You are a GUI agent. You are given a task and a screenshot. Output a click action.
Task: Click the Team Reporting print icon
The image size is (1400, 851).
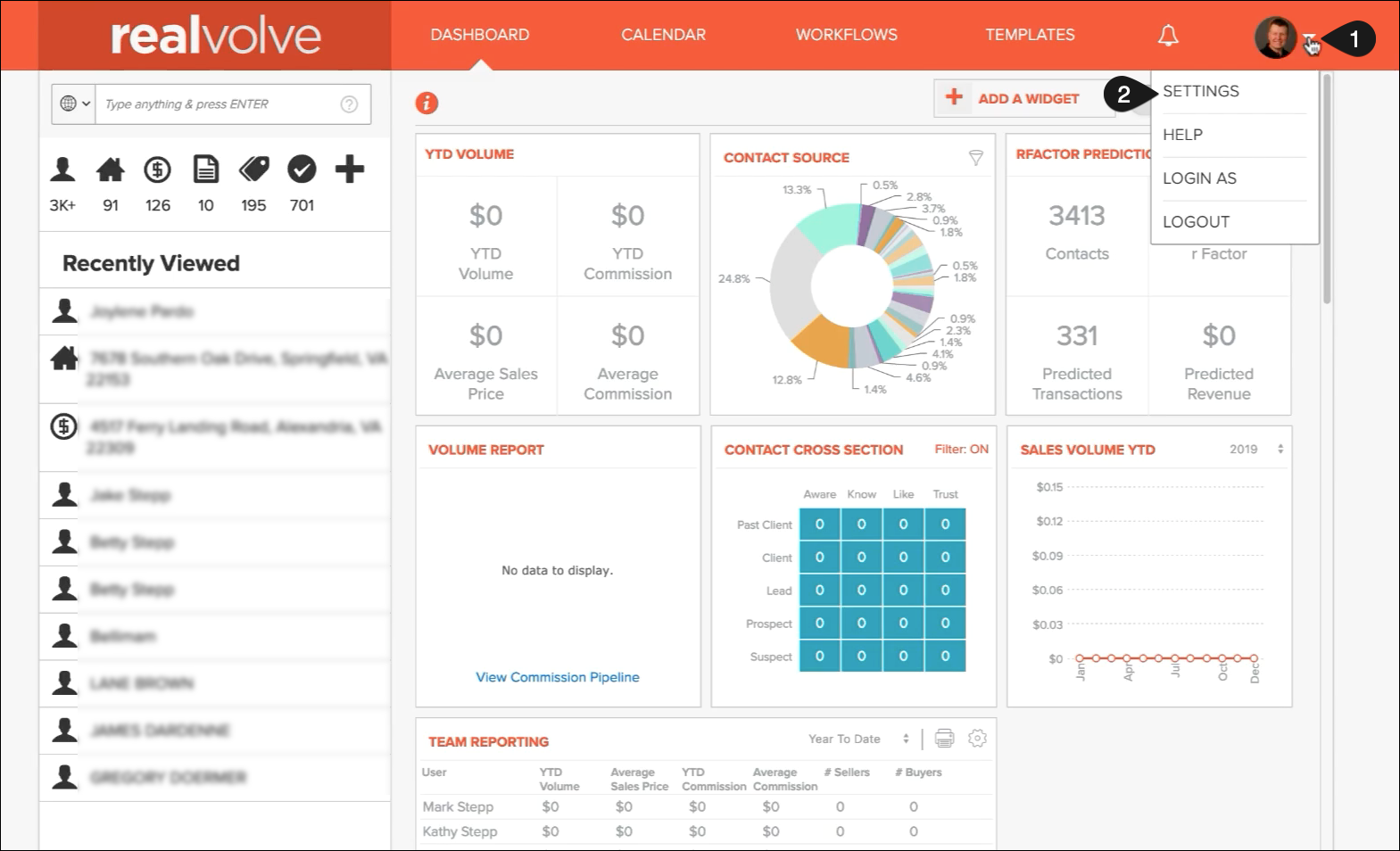point(944,739)
